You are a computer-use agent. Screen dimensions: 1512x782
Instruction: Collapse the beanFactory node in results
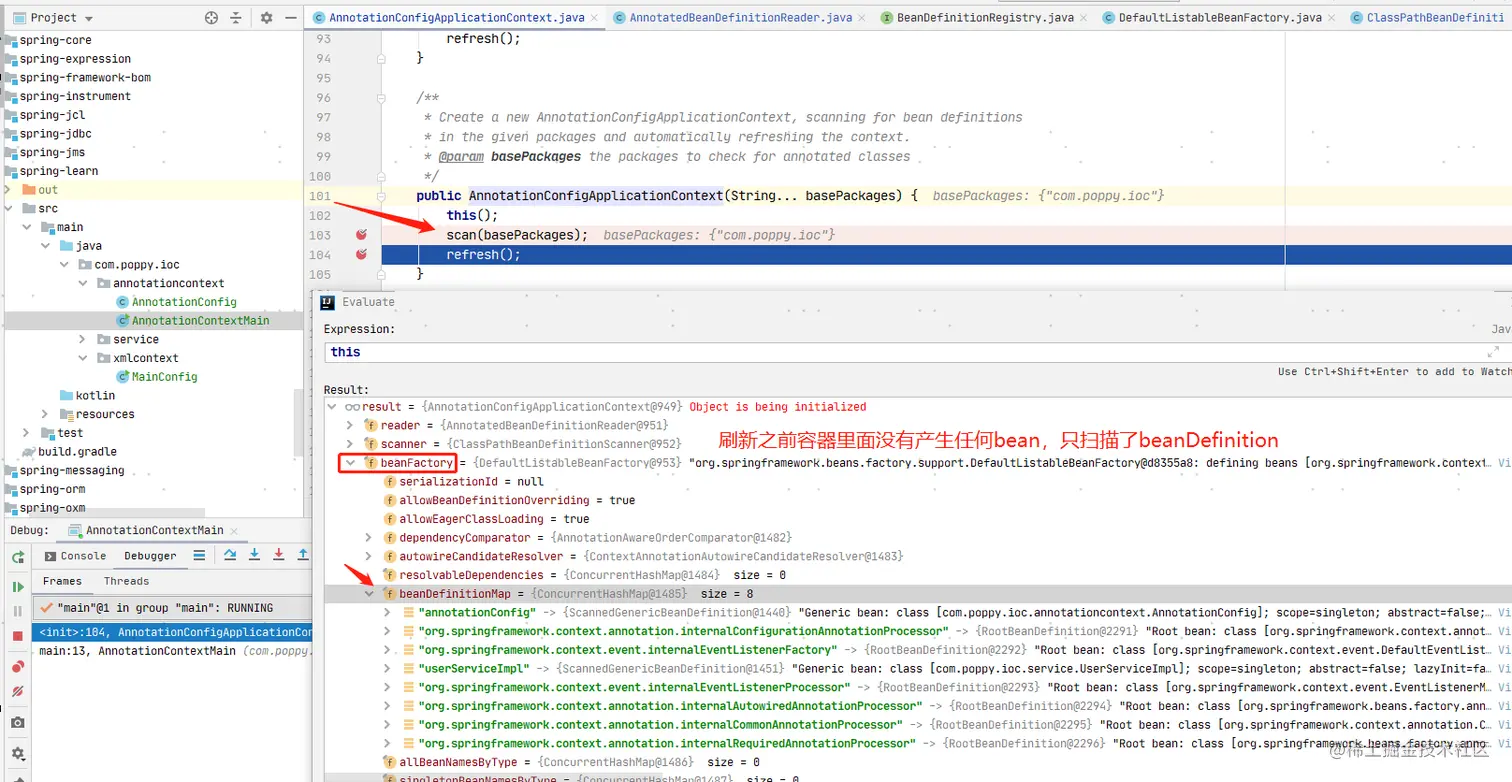[350, 463]
